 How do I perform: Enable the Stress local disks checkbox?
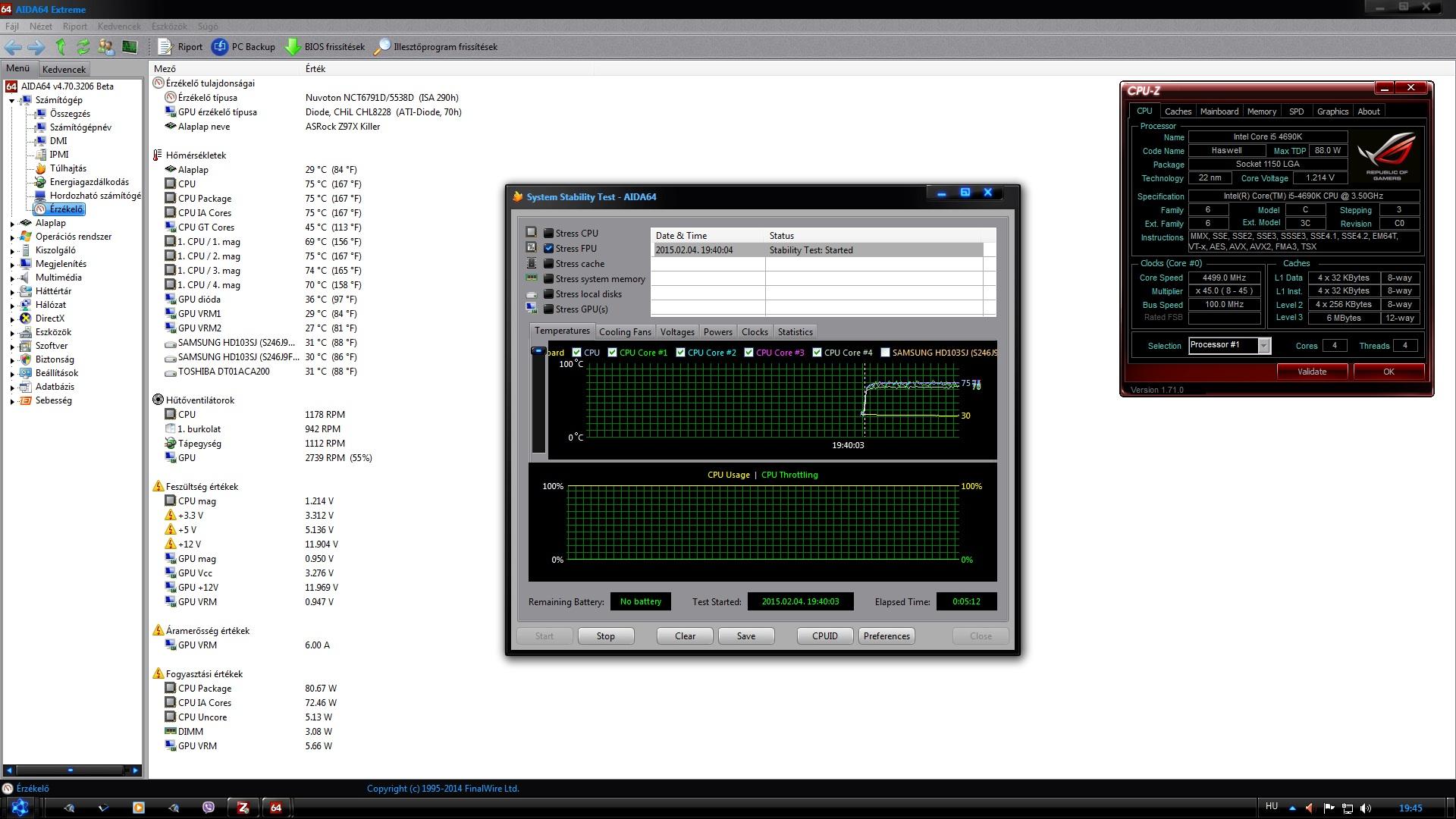point(548,294)
